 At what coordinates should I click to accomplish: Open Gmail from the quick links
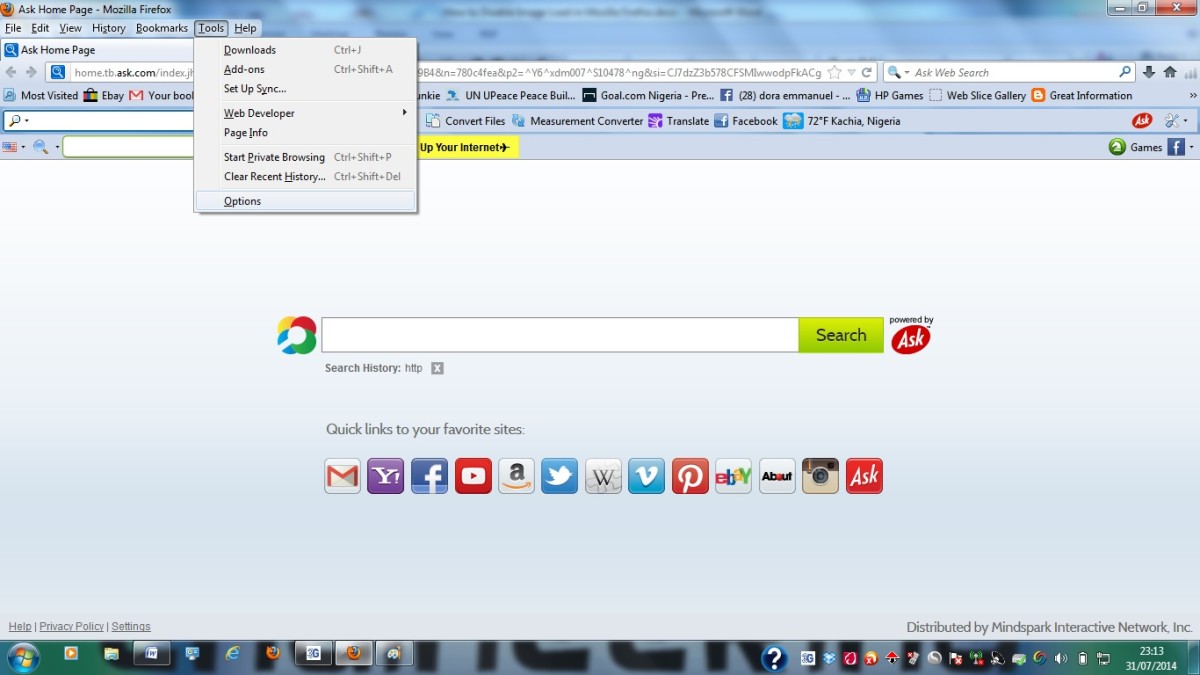pyautogui.click(x=342, y=476)
